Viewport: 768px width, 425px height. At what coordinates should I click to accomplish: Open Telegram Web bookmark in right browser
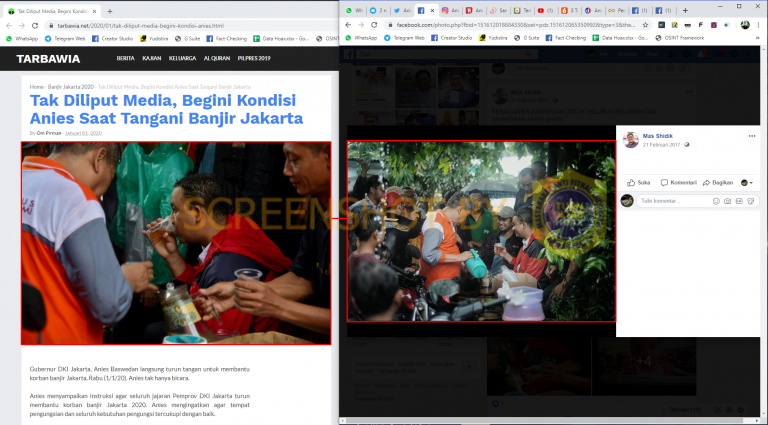pos(406,38)
